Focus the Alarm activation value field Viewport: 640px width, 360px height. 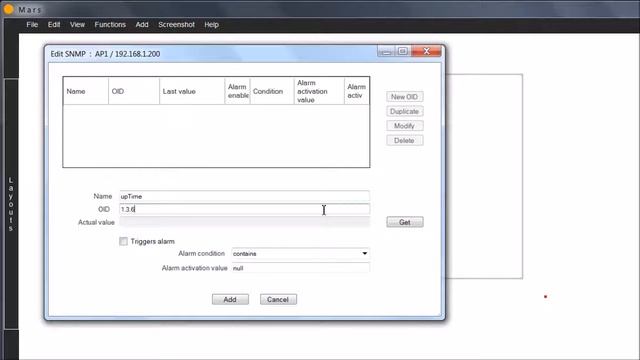(300, 268)
